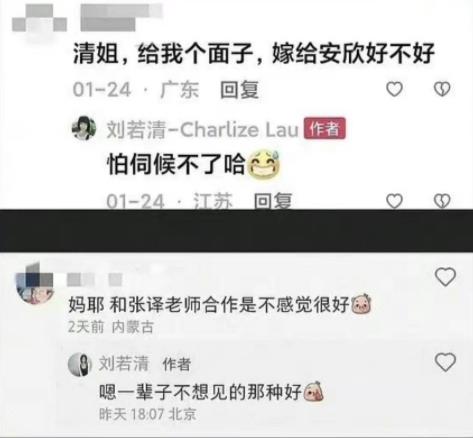473x438 pixels.
Task: Open avatar of the 内蒙古 commenter
Action: [35, 283]
